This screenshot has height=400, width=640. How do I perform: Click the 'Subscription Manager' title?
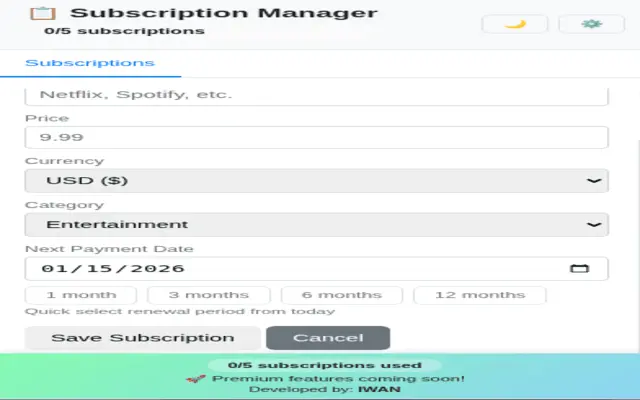[224, 13]
